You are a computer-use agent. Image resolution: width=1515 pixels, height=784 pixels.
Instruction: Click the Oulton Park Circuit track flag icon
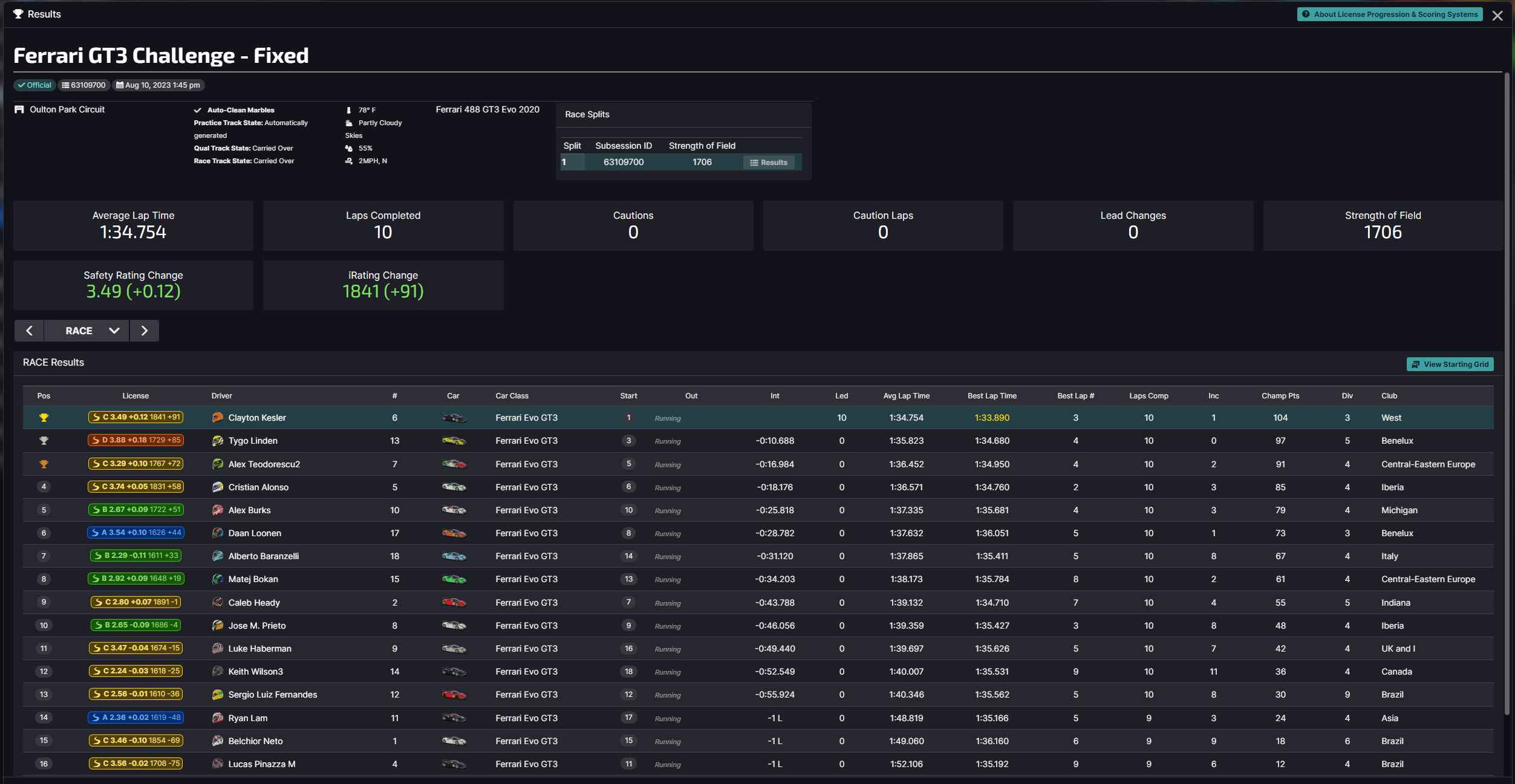pos(19,109)
